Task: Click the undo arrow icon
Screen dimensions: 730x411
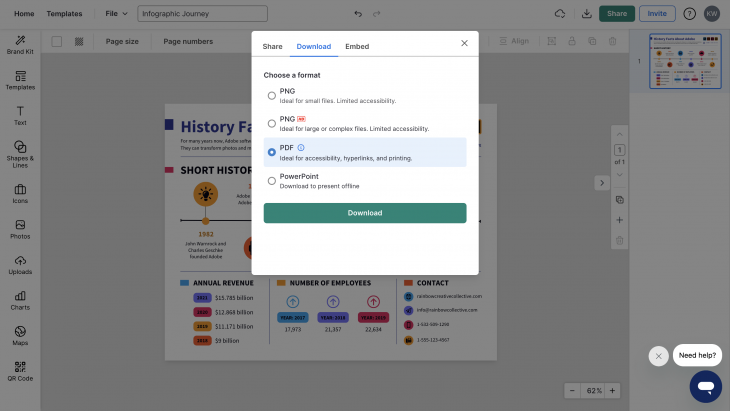Action: point(358,14)
